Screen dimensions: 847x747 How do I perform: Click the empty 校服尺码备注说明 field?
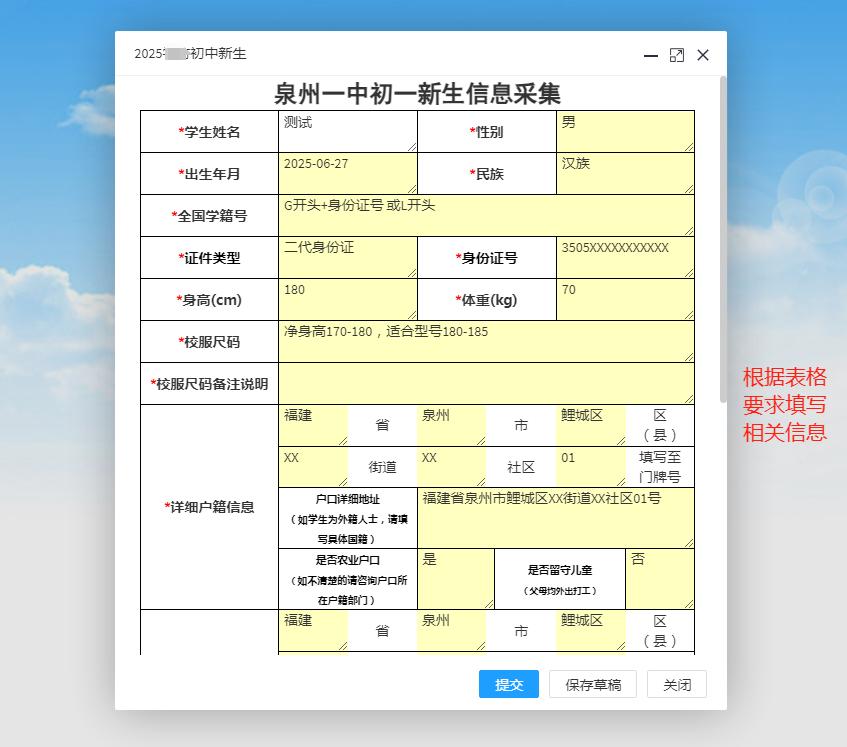click(486, 384)
